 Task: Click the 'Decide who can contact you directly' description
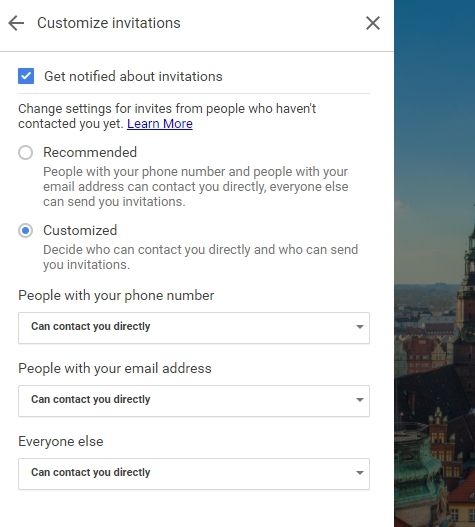[x=200, y=257]
